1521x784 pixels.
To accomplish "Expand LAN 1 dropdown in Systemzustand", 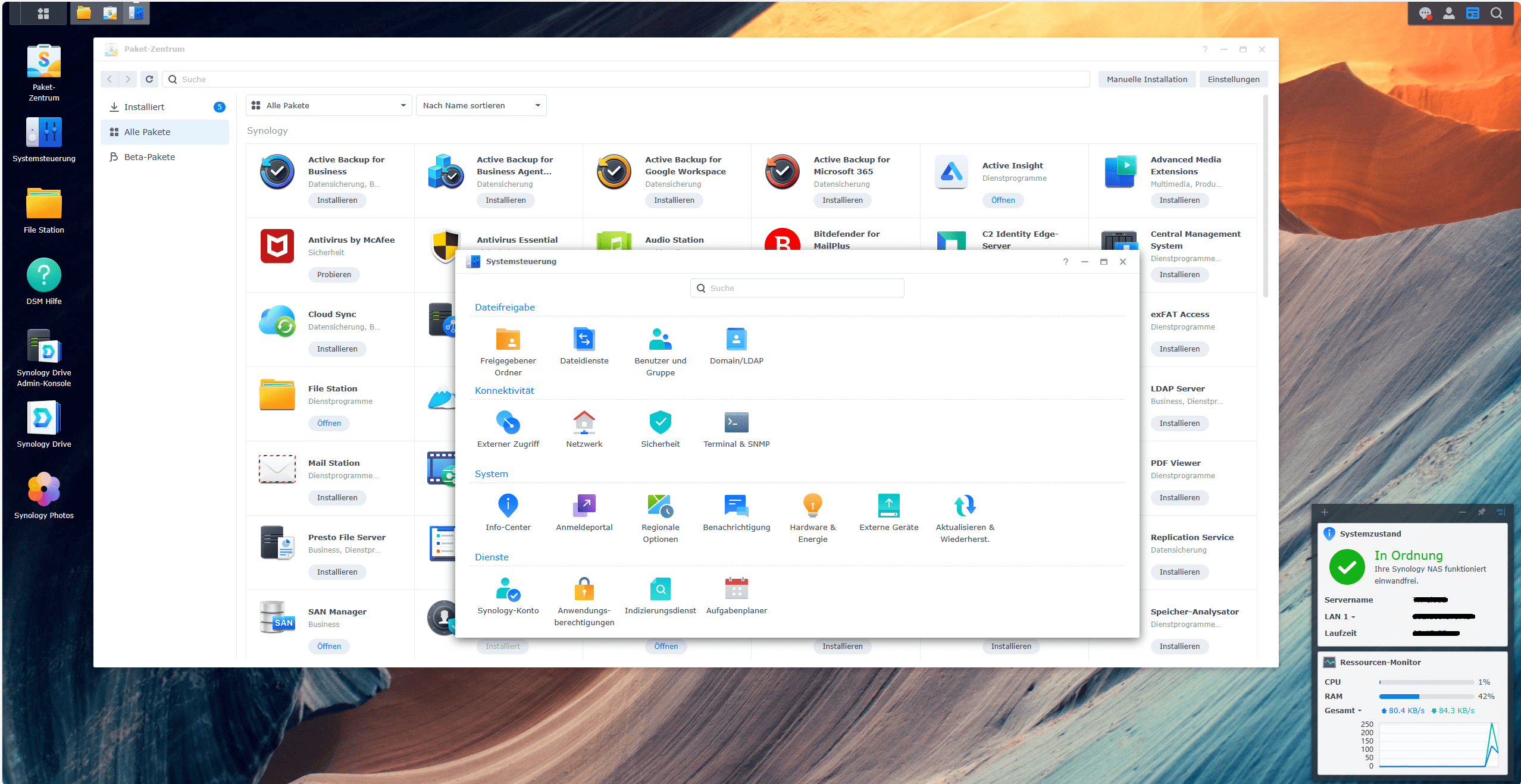I will (x=1340, y=616).
